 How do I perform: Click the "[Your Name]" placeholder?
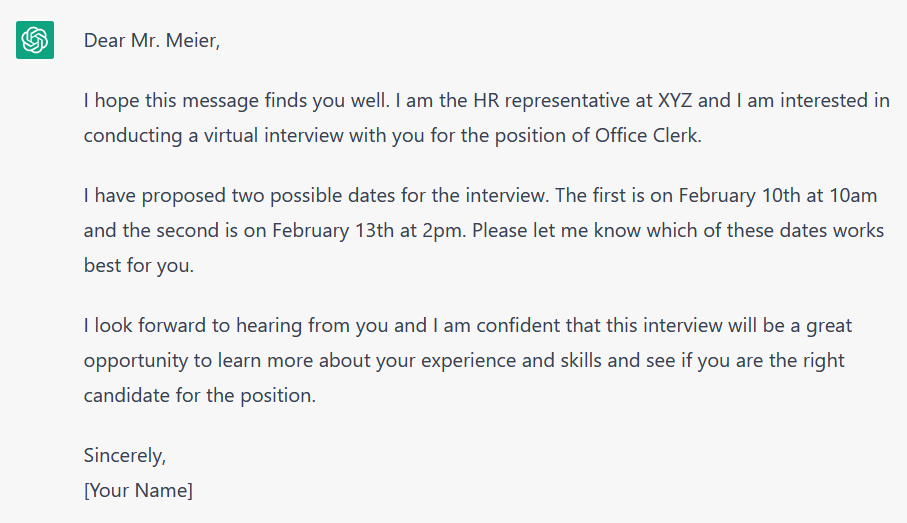(x=139, y=490)
